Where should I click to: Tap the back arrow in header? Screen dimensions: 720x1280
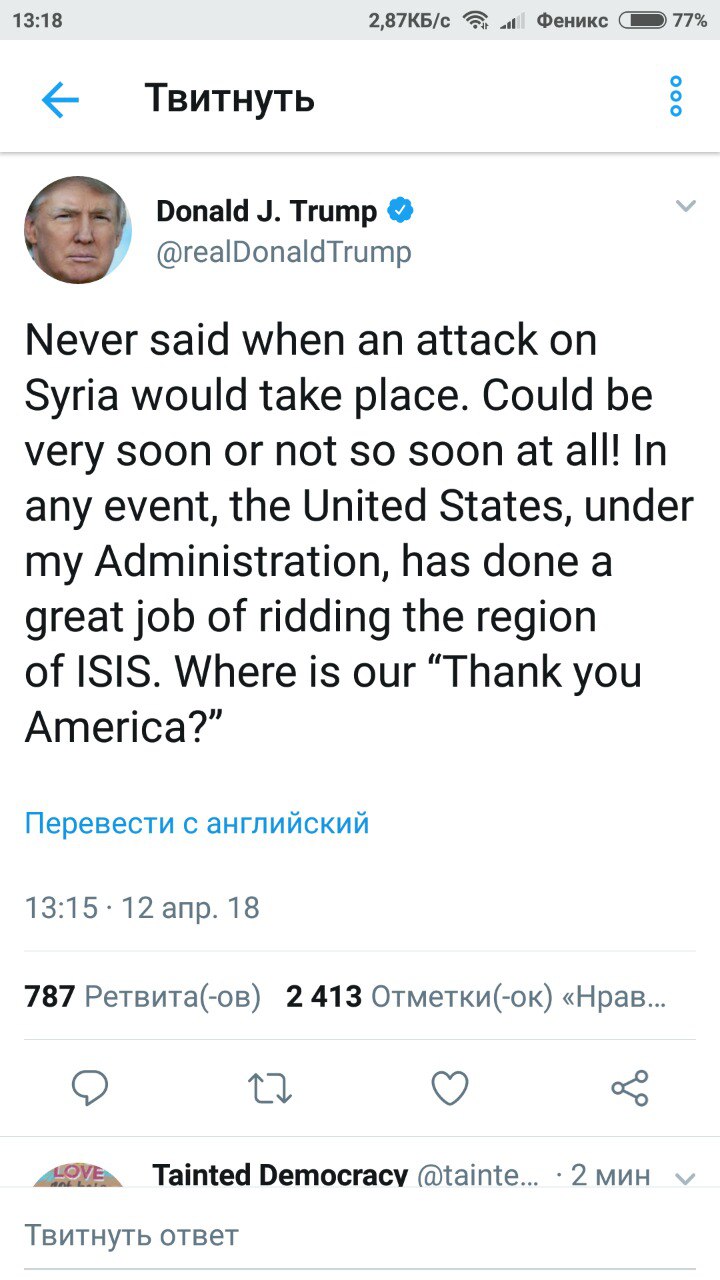[x=60, y=98]
